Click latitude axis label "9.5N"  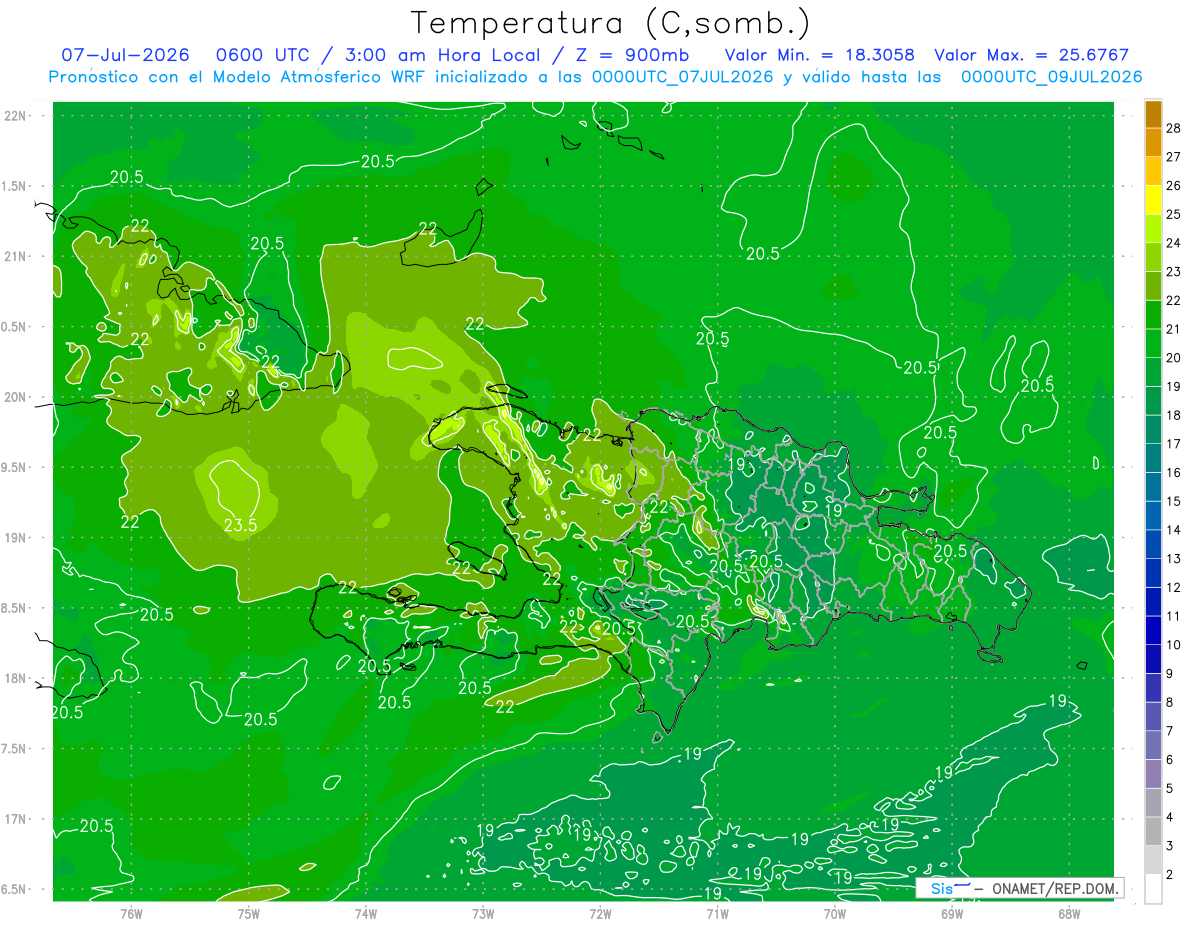click(15, 467)
